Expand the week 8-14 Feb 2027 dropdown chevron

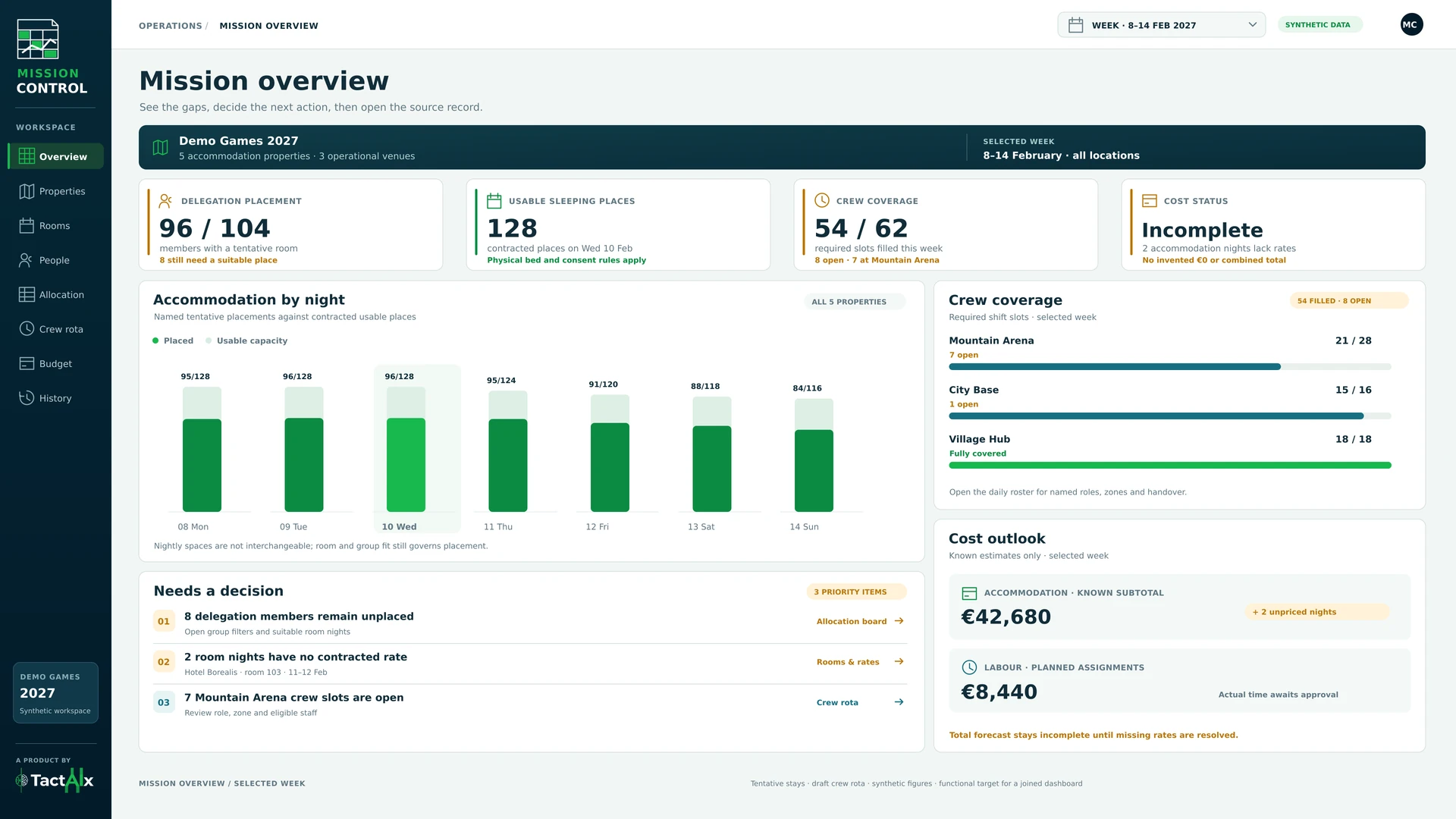[1252, 25]
